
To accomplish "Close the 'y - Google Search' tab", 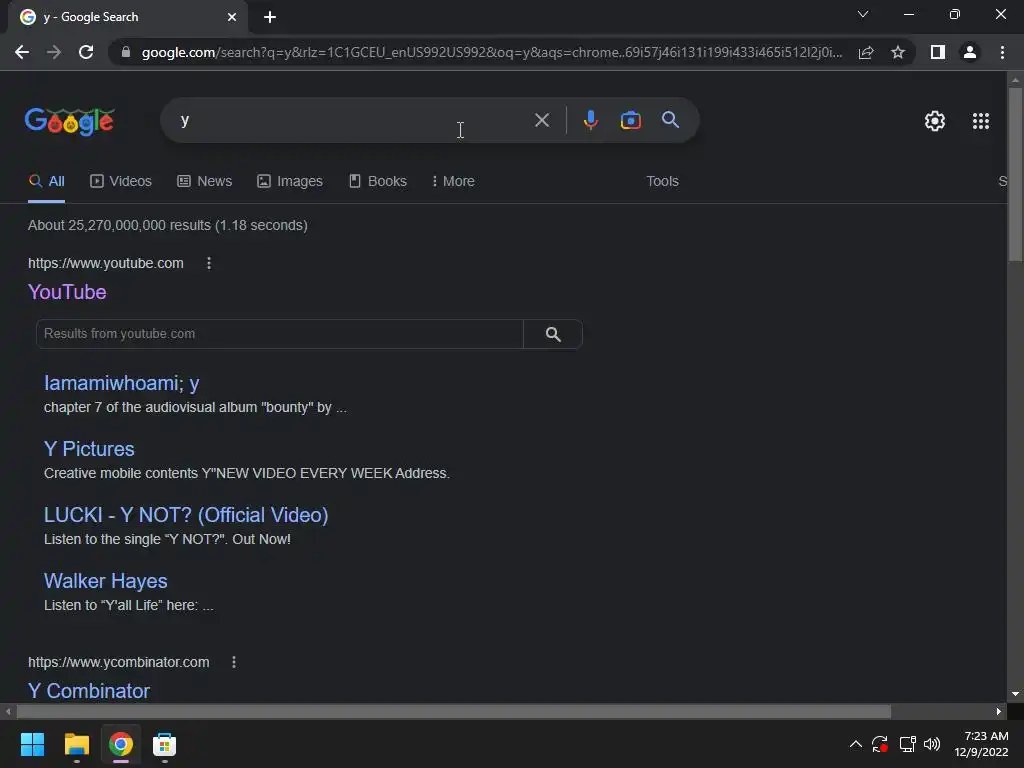I will pos(231,17).
